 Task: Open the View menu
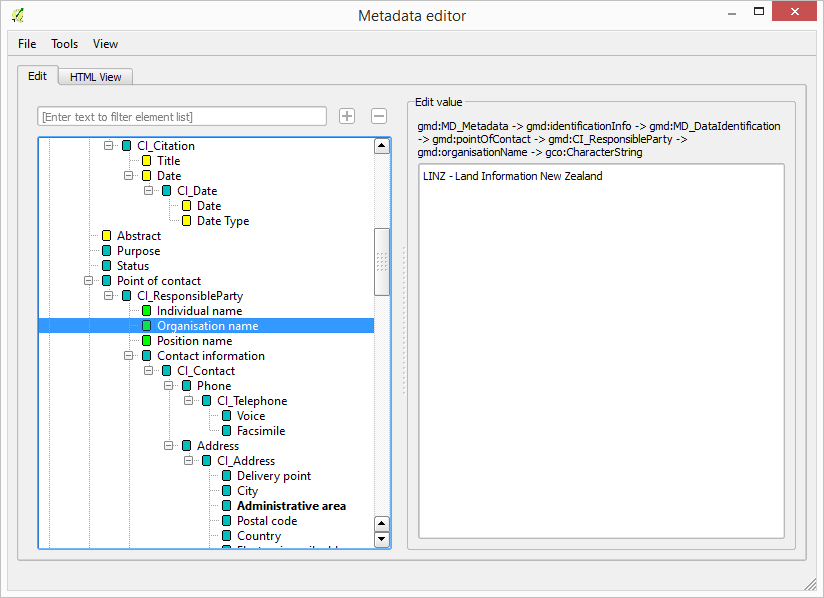(105, 43)
